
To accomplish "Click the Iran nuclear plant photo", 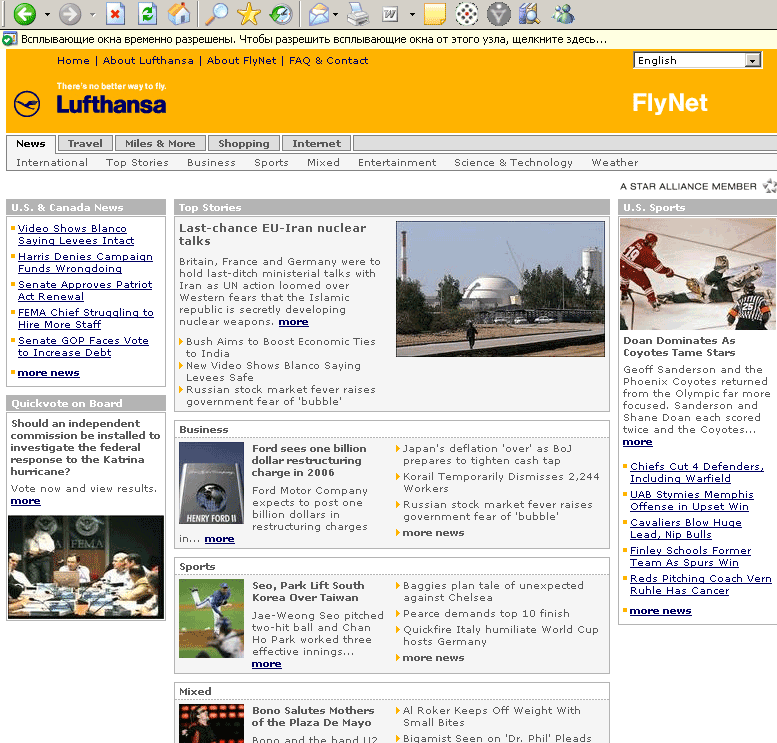I will click(x=500, y=289).
